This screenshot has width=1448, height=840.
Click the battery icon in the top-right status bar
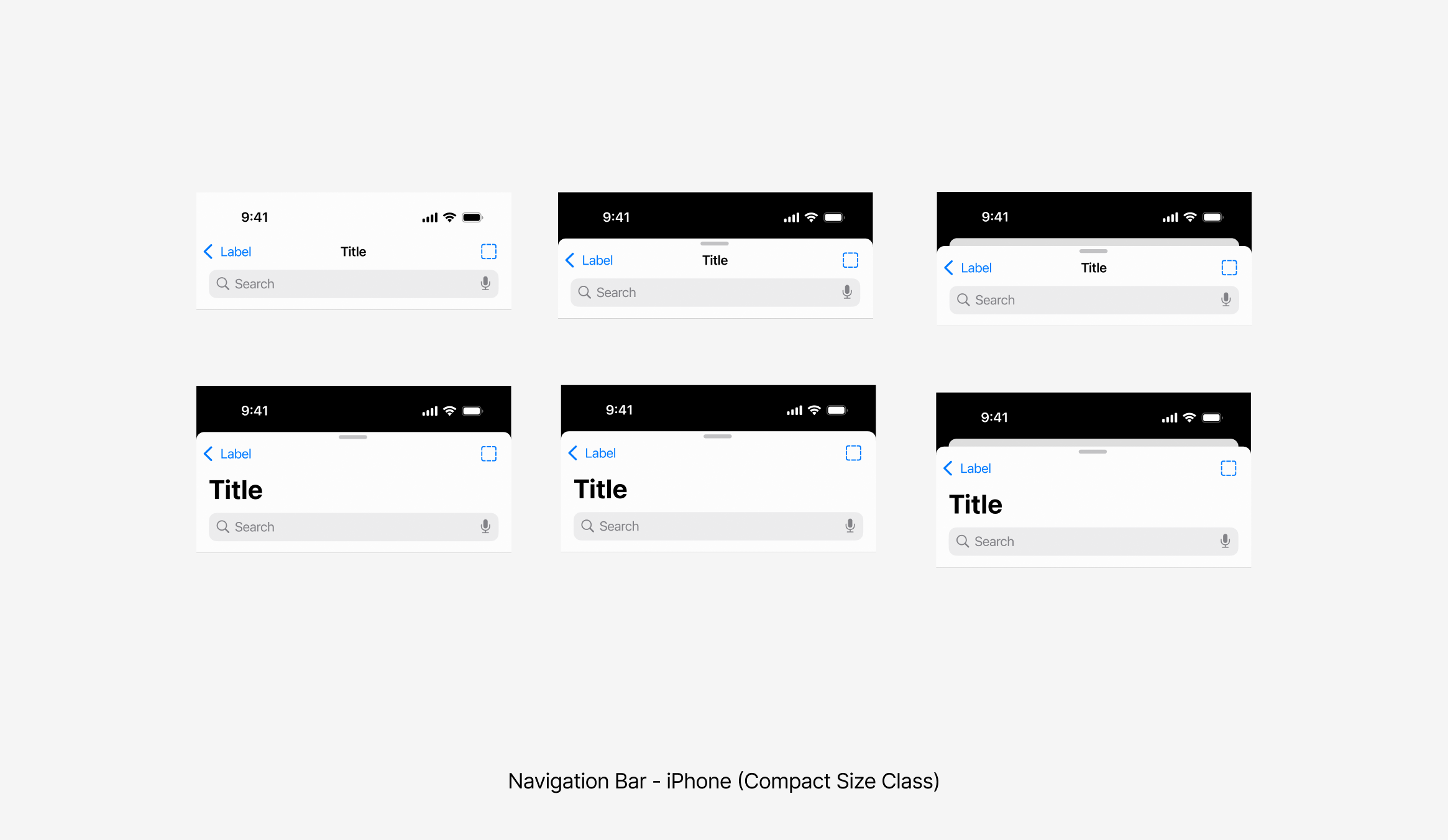tap(1212, 217)
